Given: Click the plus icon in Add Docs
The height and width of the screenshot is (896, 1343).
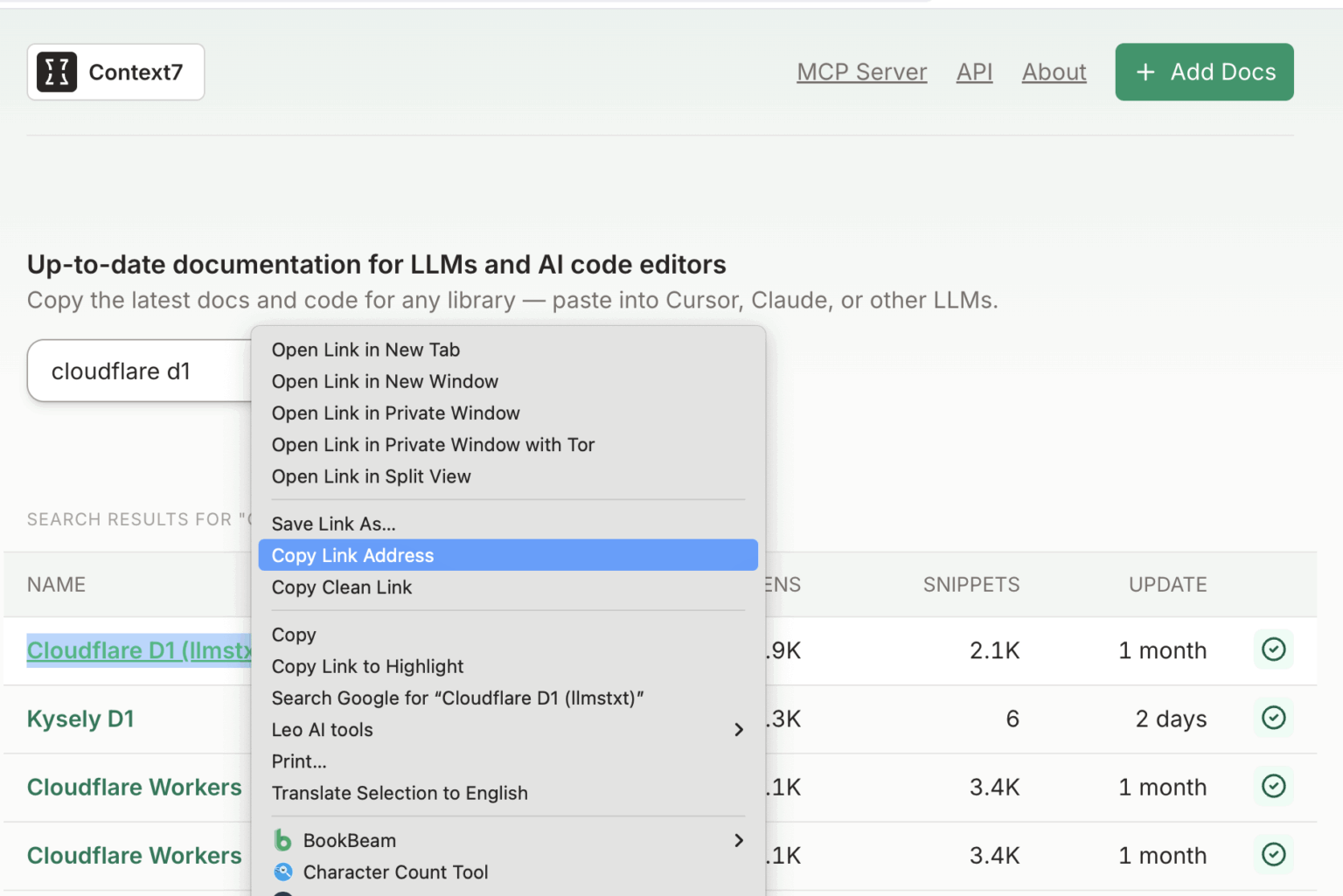Looking at the screenshot, I should [1145, 73].
